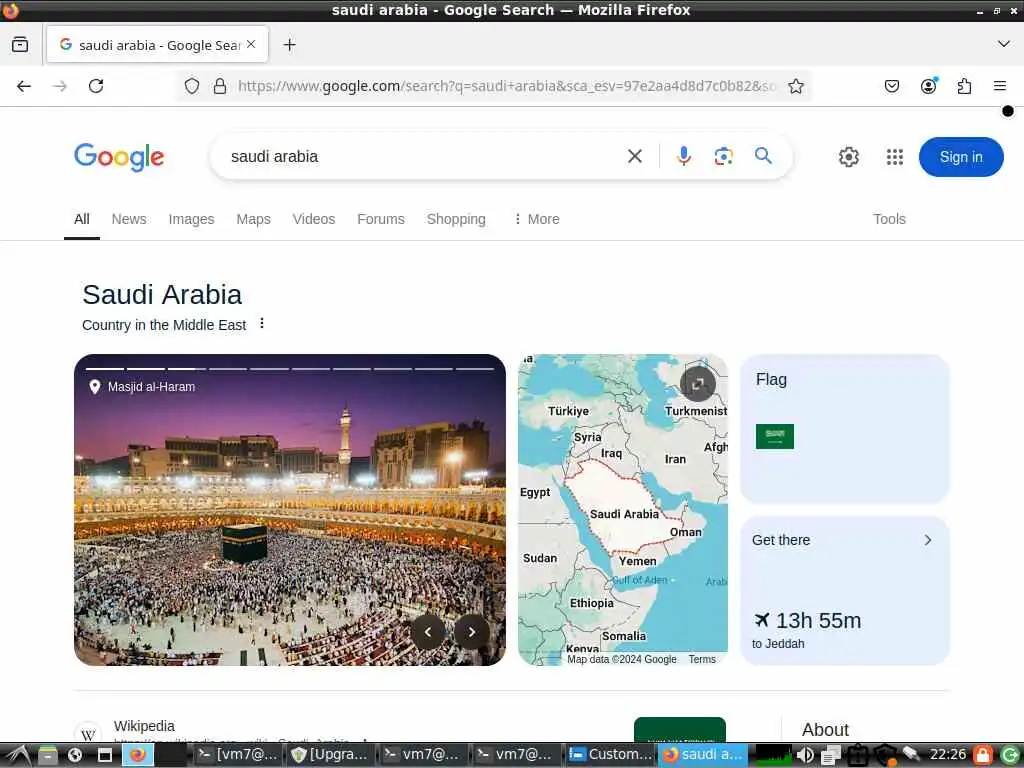The height and width of the screenshot is (768, 1024).
Task: Open Google apps grid
Action: (895, 157)
